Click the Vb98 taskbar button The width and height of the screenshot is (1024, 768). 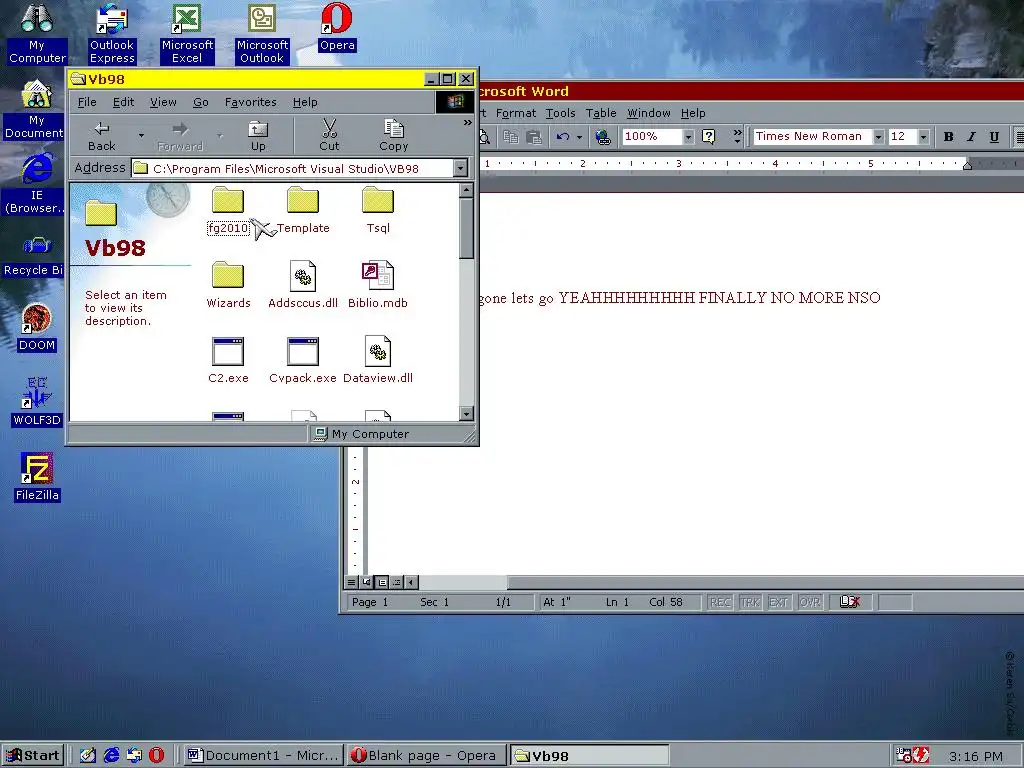589,756
